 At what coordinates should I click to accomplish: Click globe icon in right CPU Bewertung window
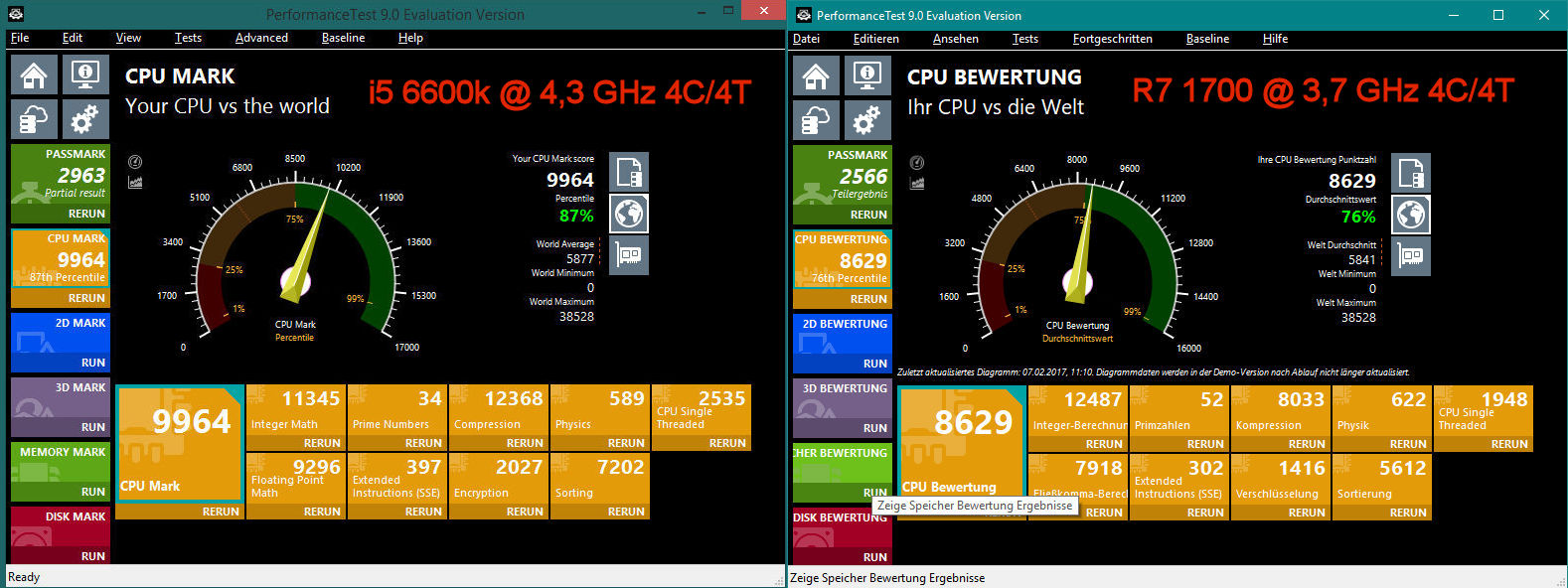[x=1411, y=215]
